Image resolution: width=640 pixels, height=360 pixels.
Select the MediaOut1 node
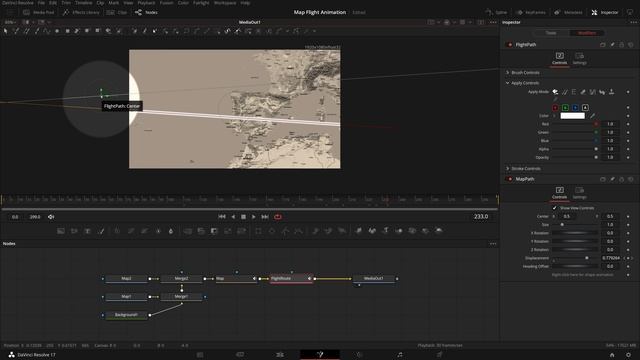coord(373,278)
